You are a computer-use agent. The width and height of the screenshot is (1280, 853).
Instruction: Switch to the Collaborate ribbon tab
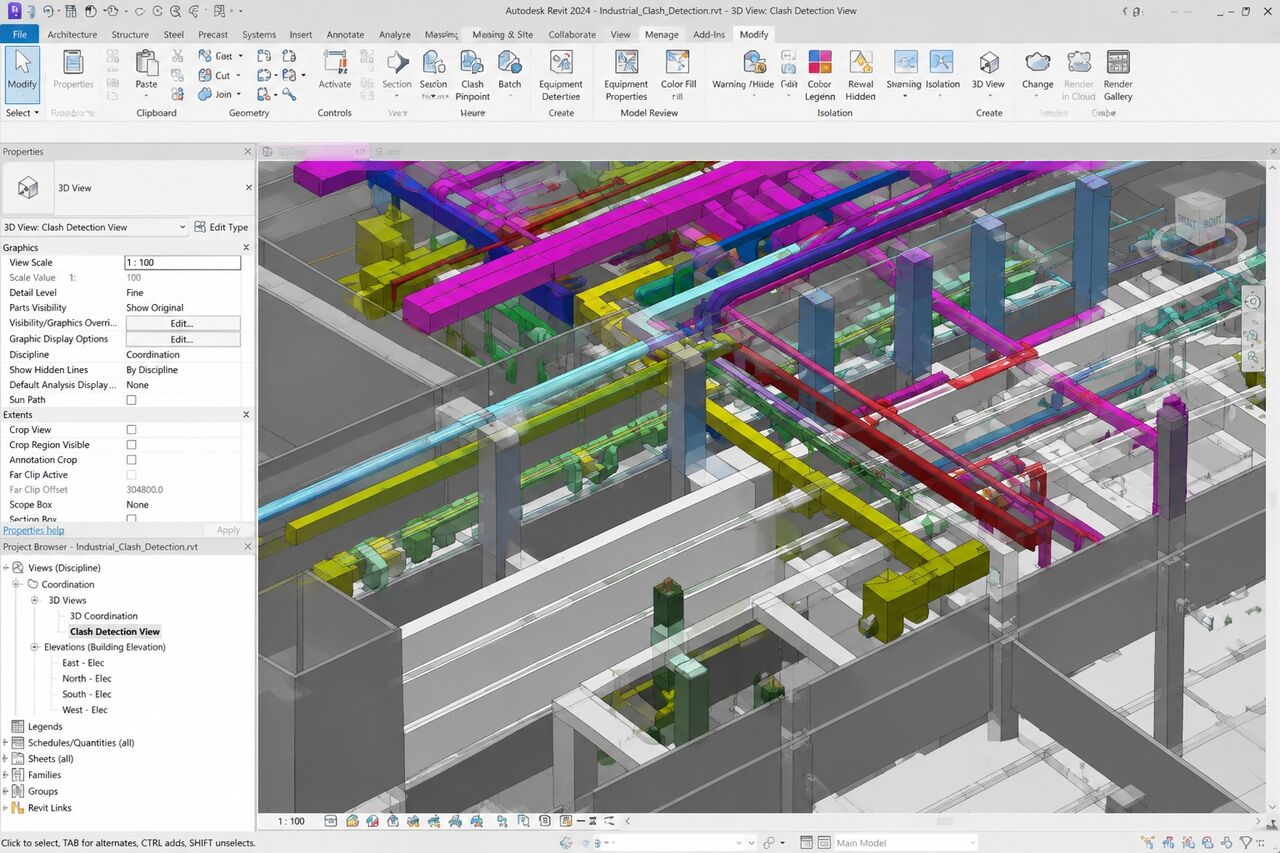572,34
